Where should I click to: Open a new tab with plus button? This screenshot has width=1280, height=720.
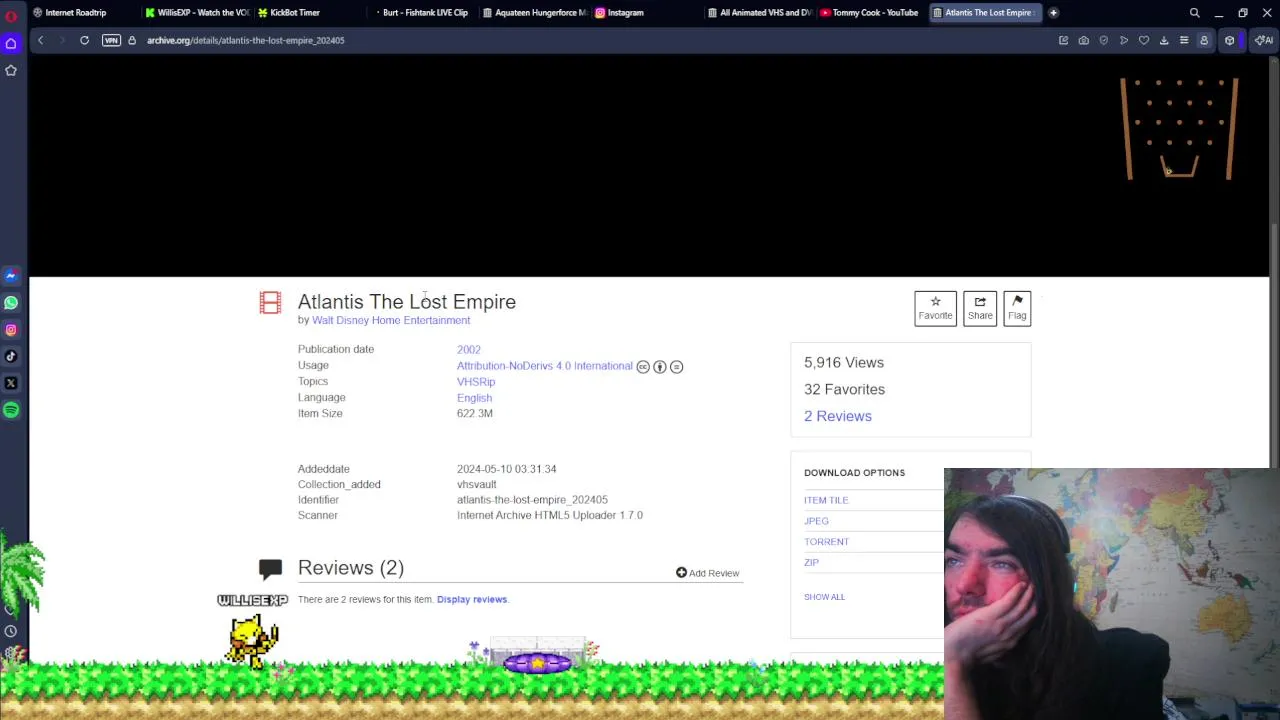coord(1053,13)
